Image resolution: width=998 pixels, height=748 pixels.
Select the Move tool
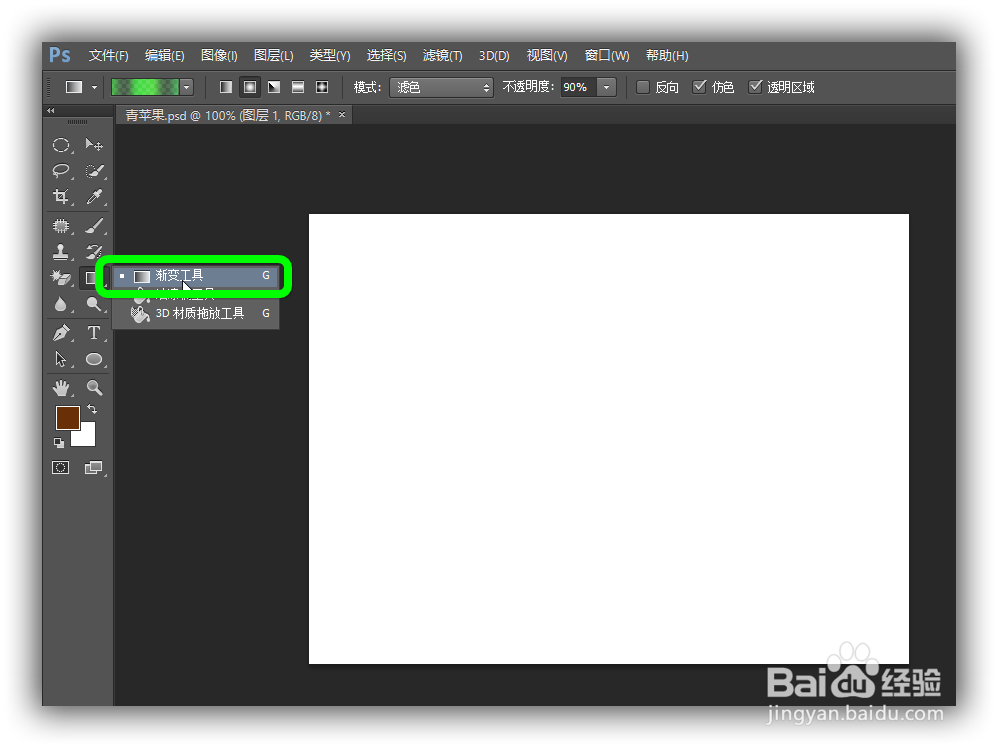[94, 144]
